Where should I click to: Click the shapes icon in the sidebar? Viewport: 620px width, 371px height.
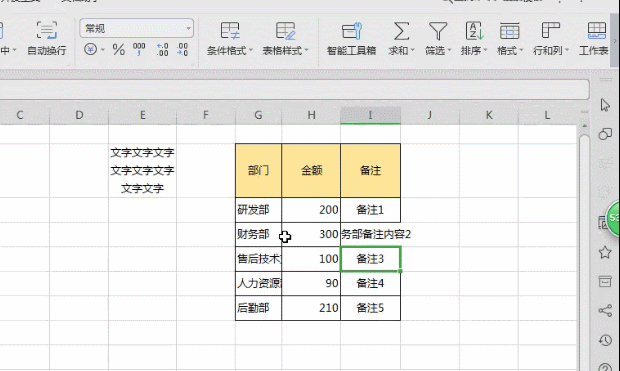[605, 134]
